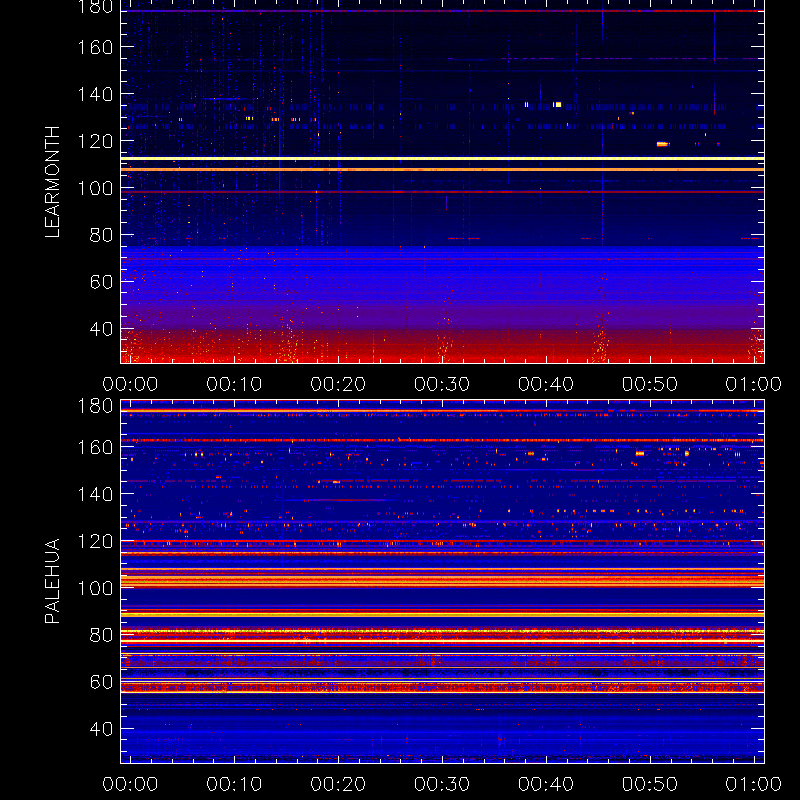Viewport: 800px width, 800px height.
Task: Select the 160 label on the Palehua axis
Action: [95, 447]
